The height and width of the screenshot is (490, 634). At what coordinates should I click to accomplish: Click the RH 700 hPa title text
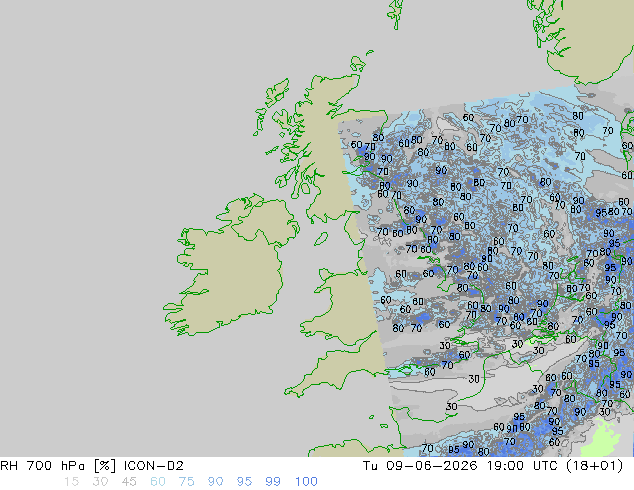(42, 466)
